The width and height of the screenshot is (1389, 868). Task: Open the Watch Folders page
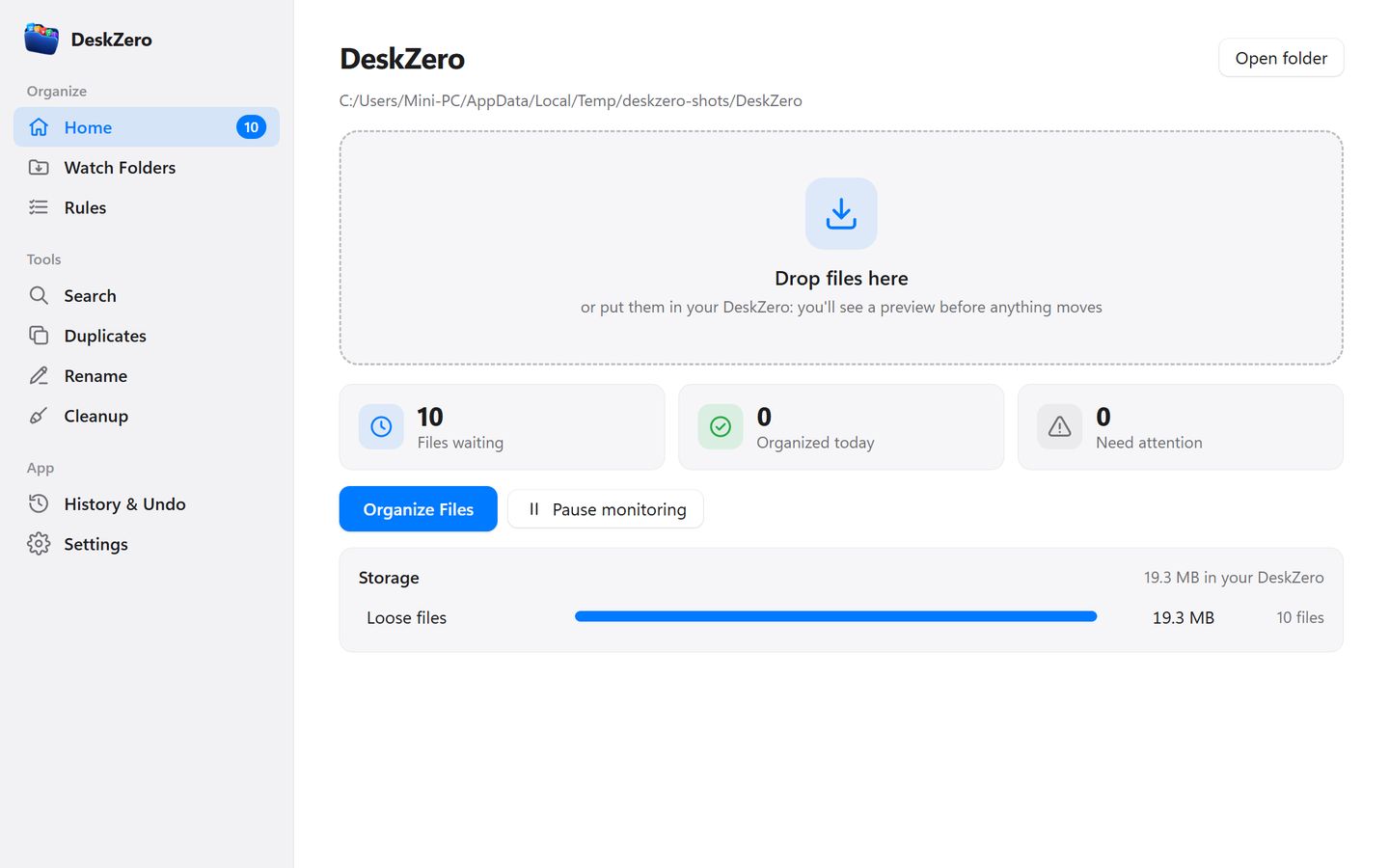coord(147,167)
